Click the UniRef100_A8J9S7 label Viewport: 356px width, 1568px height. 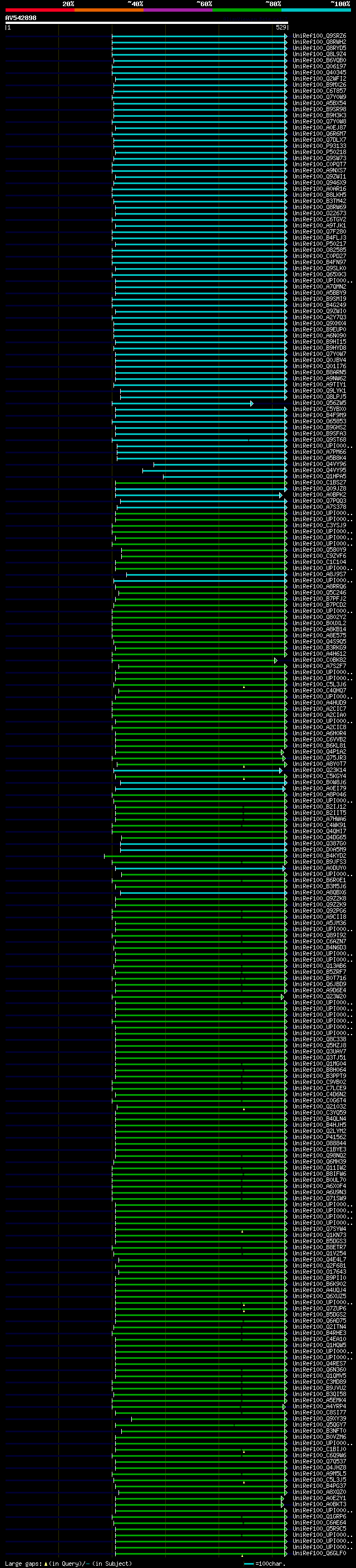pyautogui.click(x=319, y=574)
